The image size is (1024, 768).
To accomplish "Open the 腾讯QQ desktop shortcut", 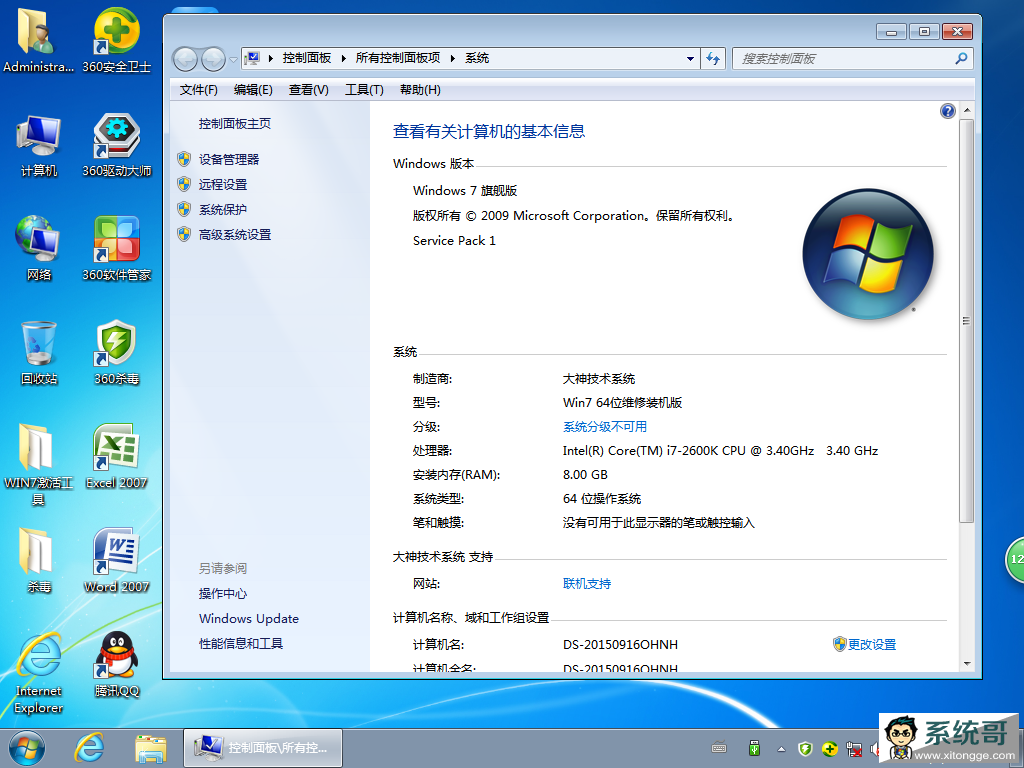I will 116,664.
